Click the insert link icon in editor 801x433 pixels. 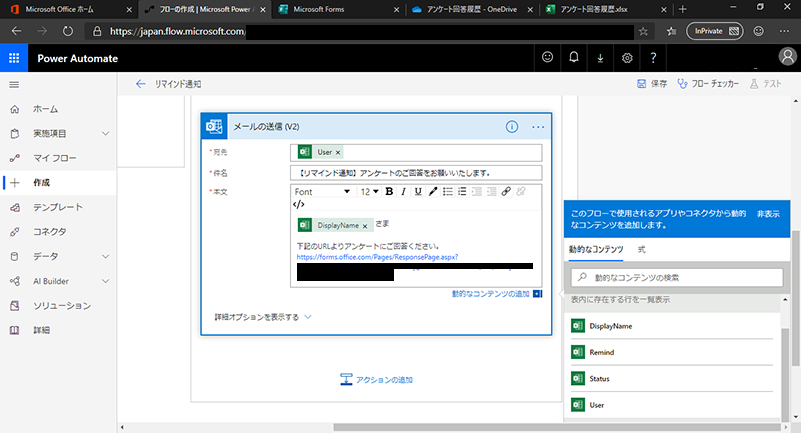(506, 191)
